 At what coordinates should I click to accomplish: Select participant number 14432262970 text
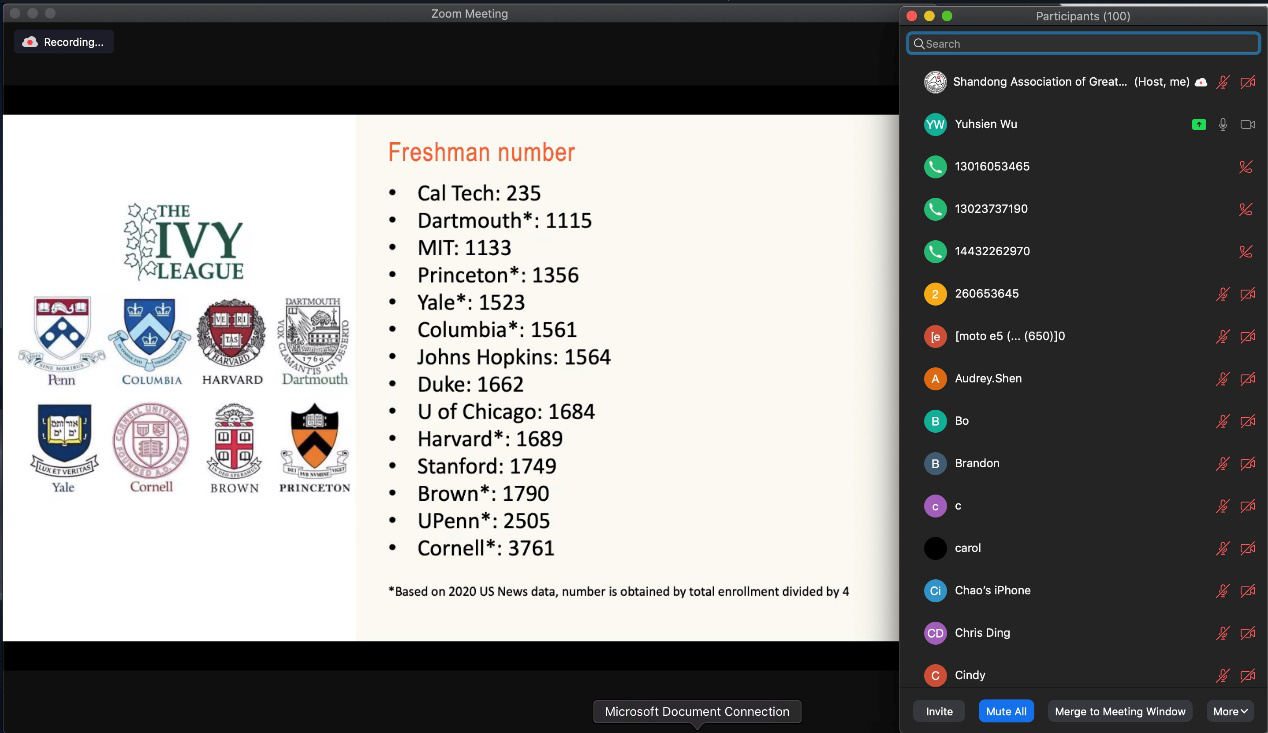(992, 251)
